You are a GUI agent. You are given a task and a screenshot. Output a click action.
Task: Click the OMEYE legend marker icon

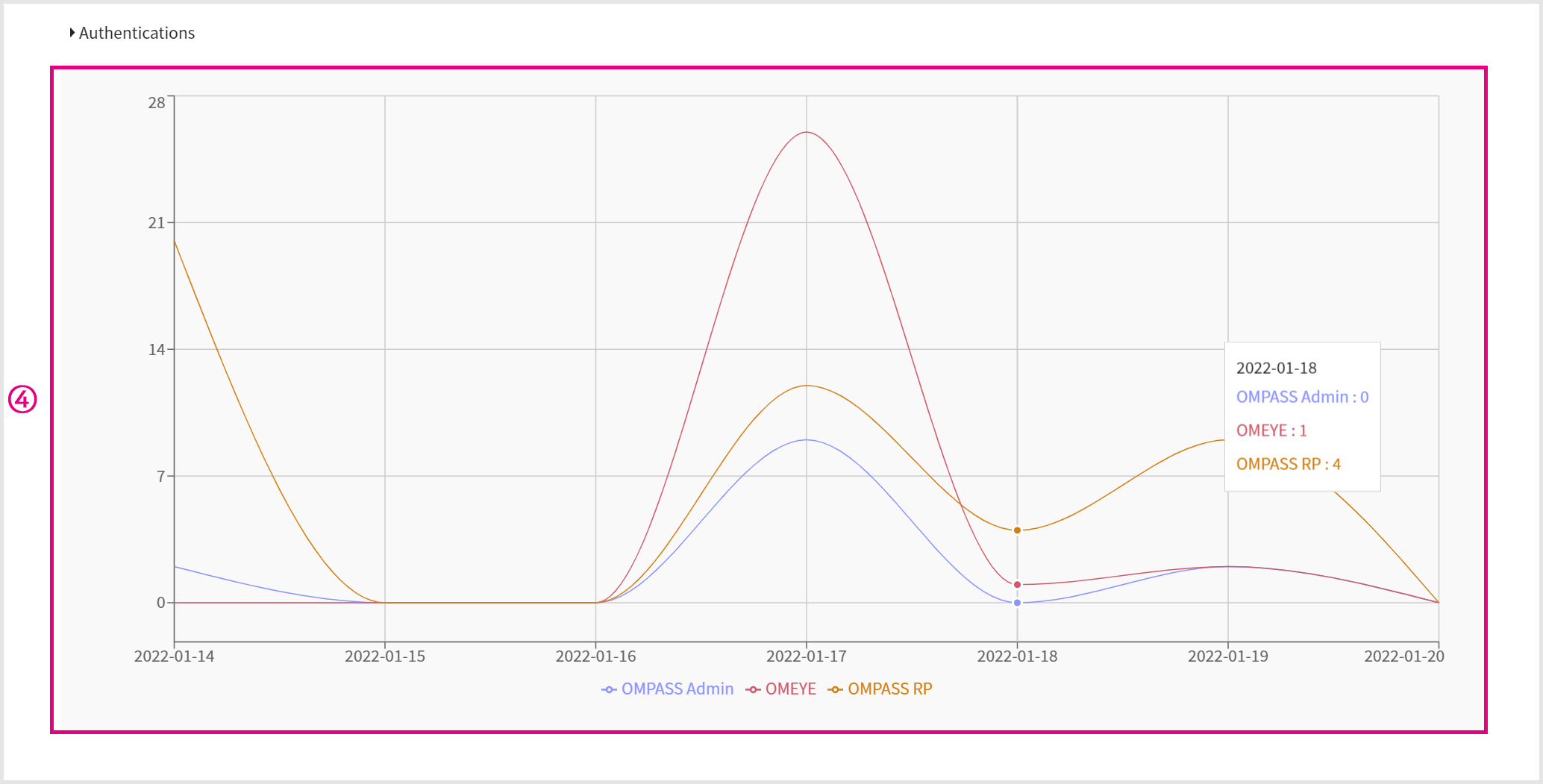click(x=753, y=689)
